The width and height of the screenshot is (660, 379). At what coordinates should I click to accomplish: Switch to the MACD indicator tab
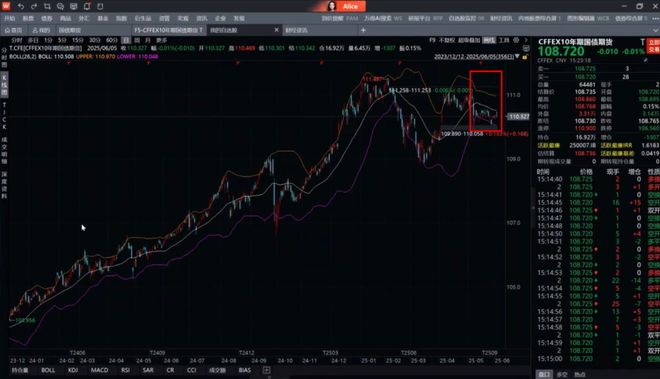[x=99, y=370]
